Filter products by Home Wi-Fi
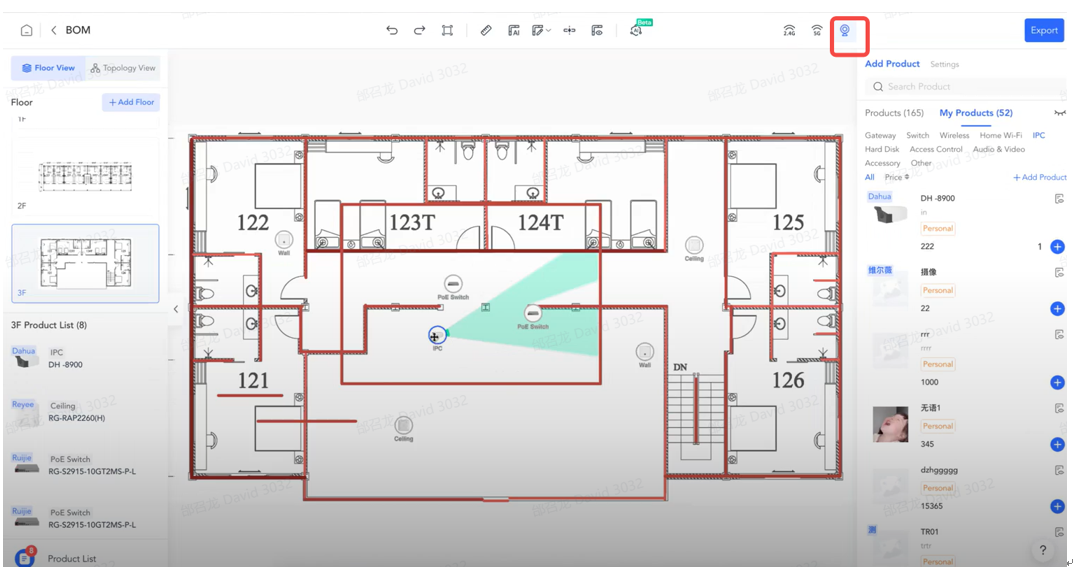 tap(1000, 136)
